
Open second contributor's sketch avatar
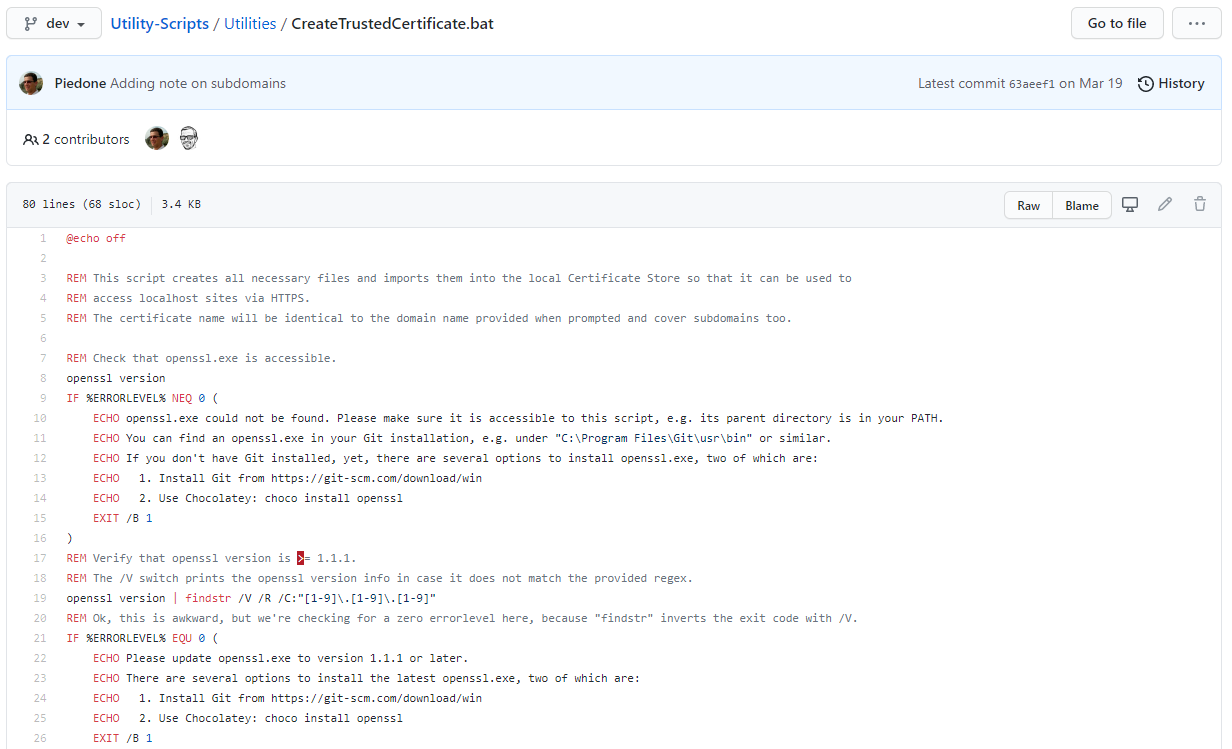(x=189, y=139)
